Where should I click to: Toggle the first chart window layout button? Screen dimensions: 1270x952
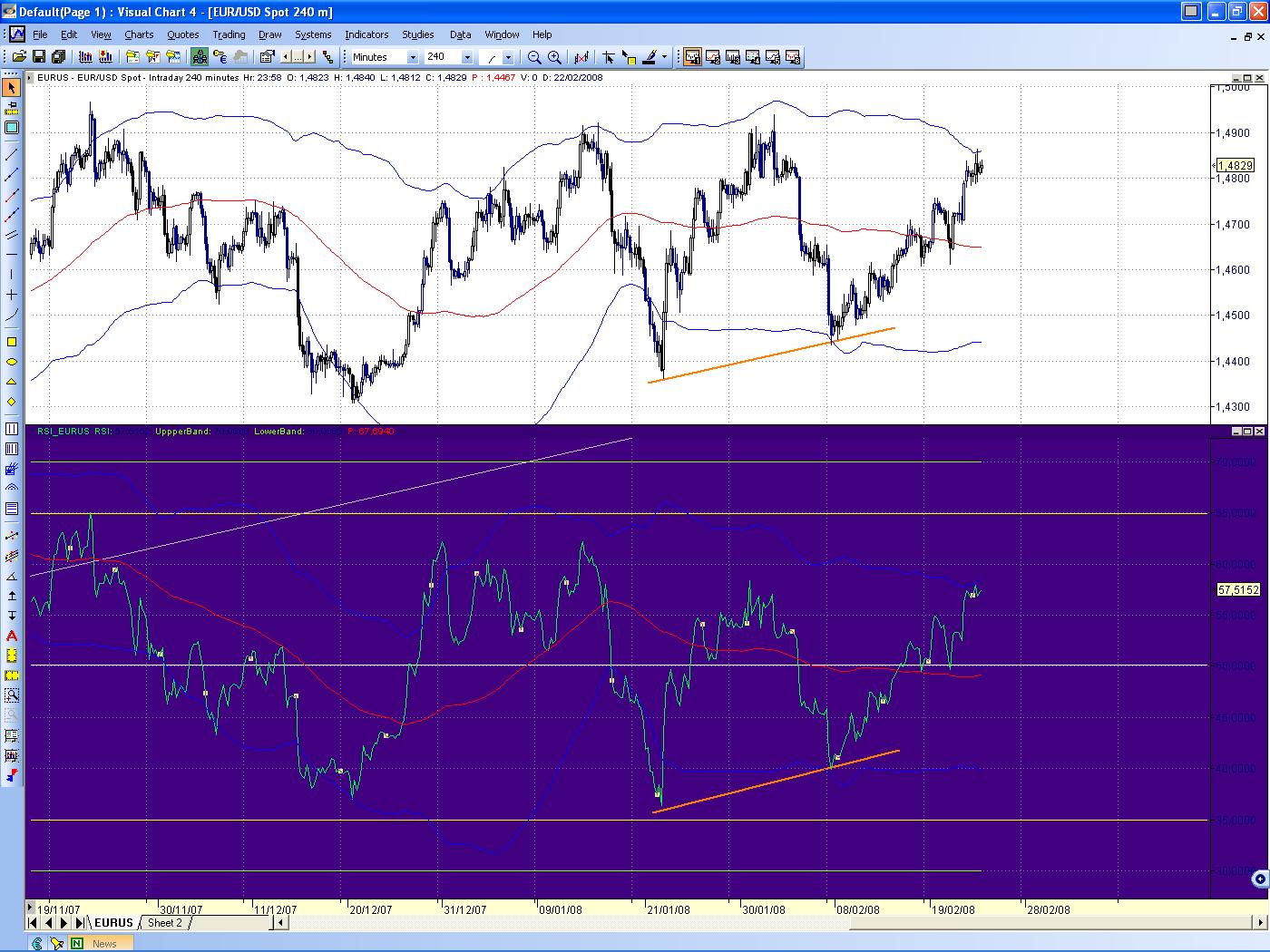tap(692, 57)
